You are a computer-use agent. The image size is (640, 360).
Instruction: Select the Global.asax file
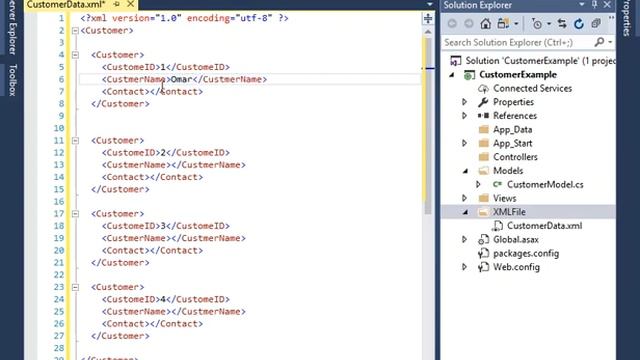pyautogui.click(x=516, y=240)
